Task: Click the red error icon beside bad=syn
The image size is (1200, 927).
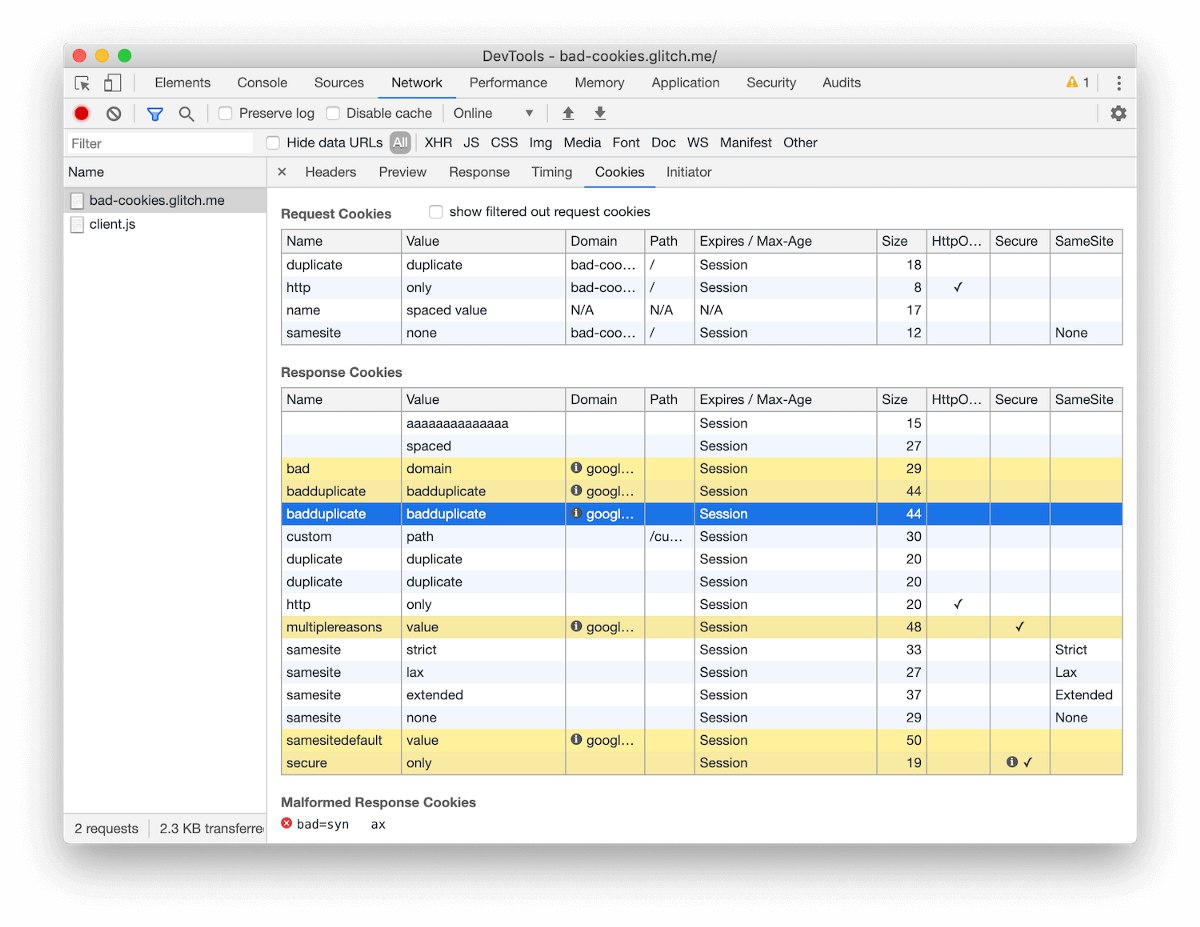Action: pos(287,824)
